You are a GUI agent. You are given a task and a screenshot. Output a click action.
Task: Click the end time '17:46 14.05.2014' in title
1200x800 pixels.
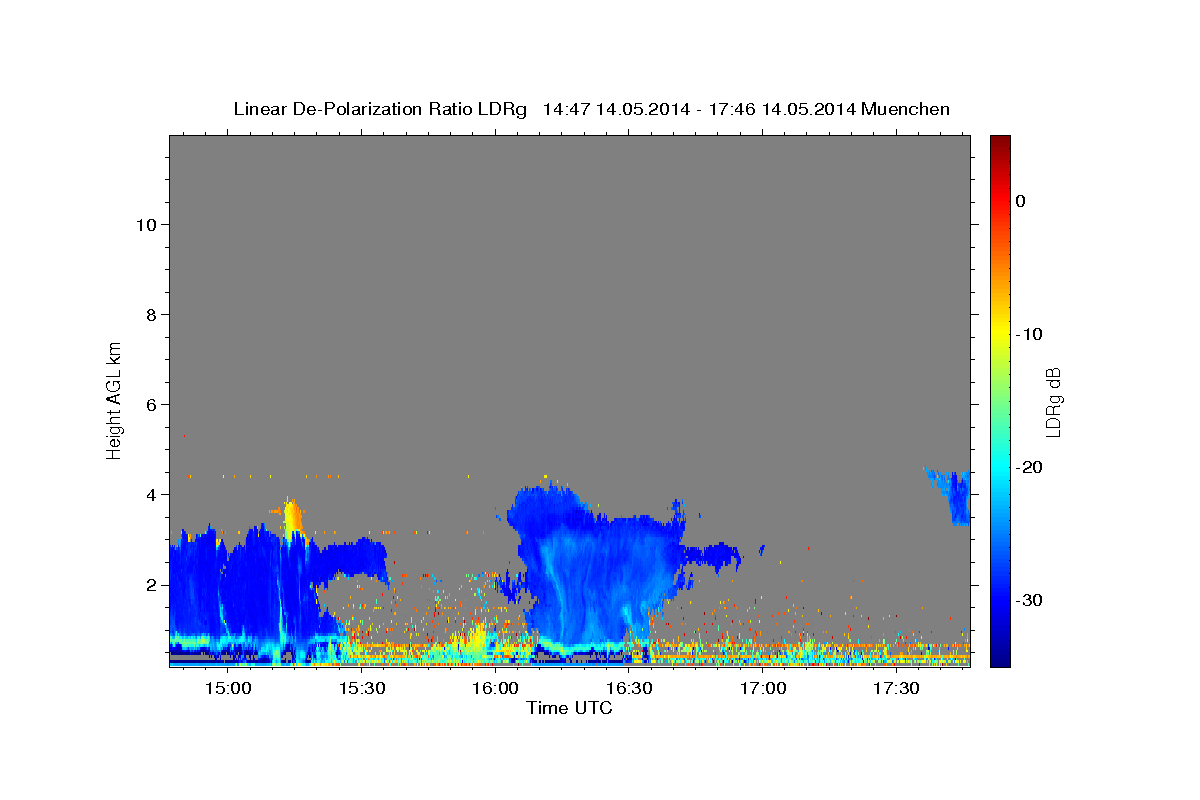click(781, 109)
